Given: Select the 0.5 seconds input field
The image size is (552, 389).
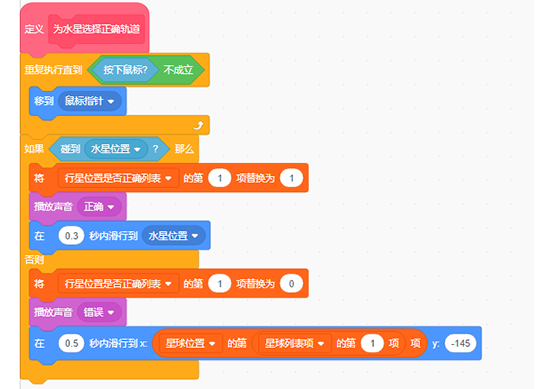Looking at the screenshot, I should pos(71,343).
